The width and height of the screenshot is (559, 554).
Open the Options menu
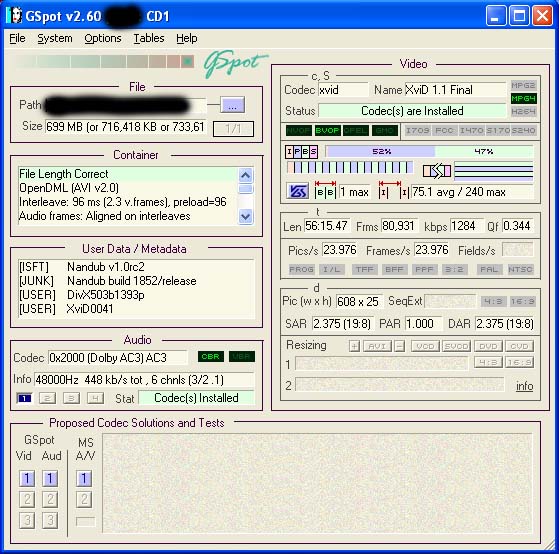[x=103, y=38]
